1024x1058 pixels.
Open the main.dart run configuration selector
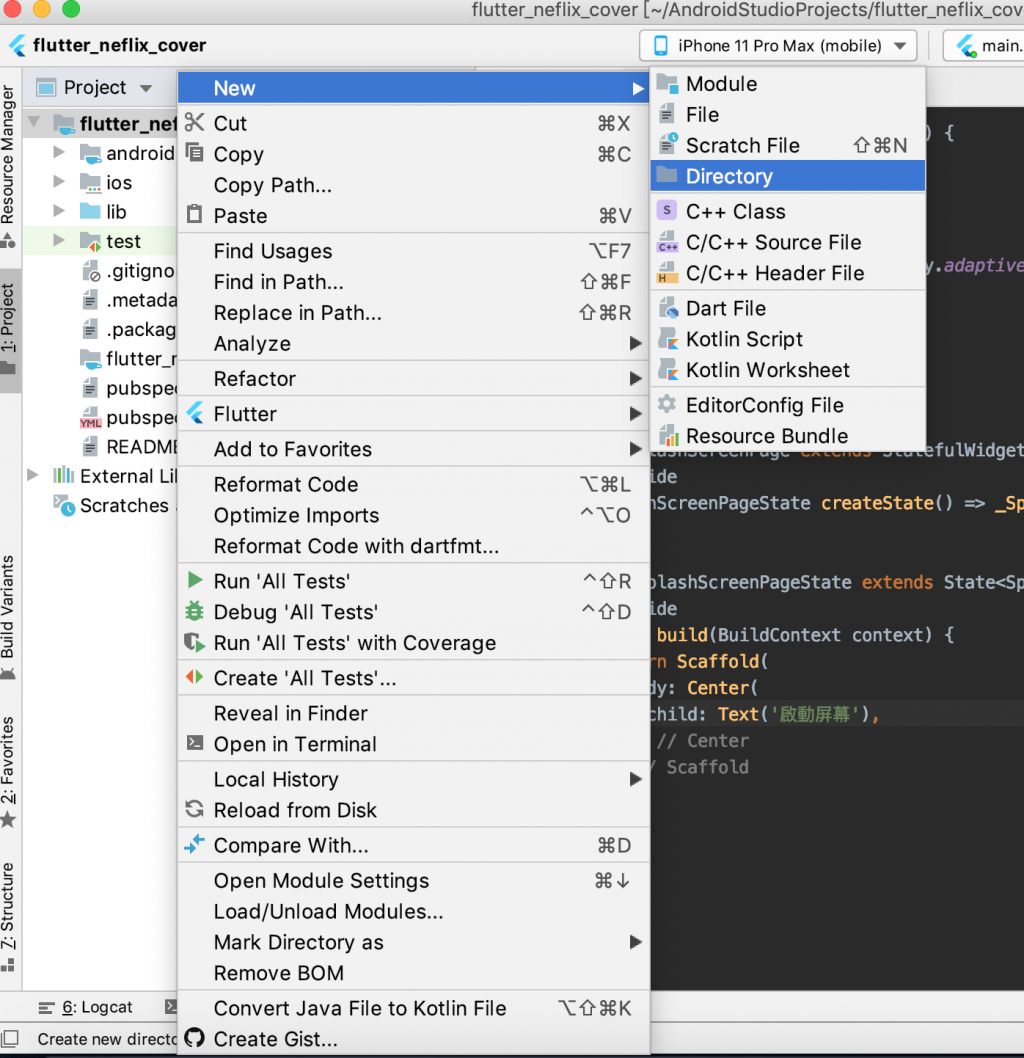[x=985, y=46]
